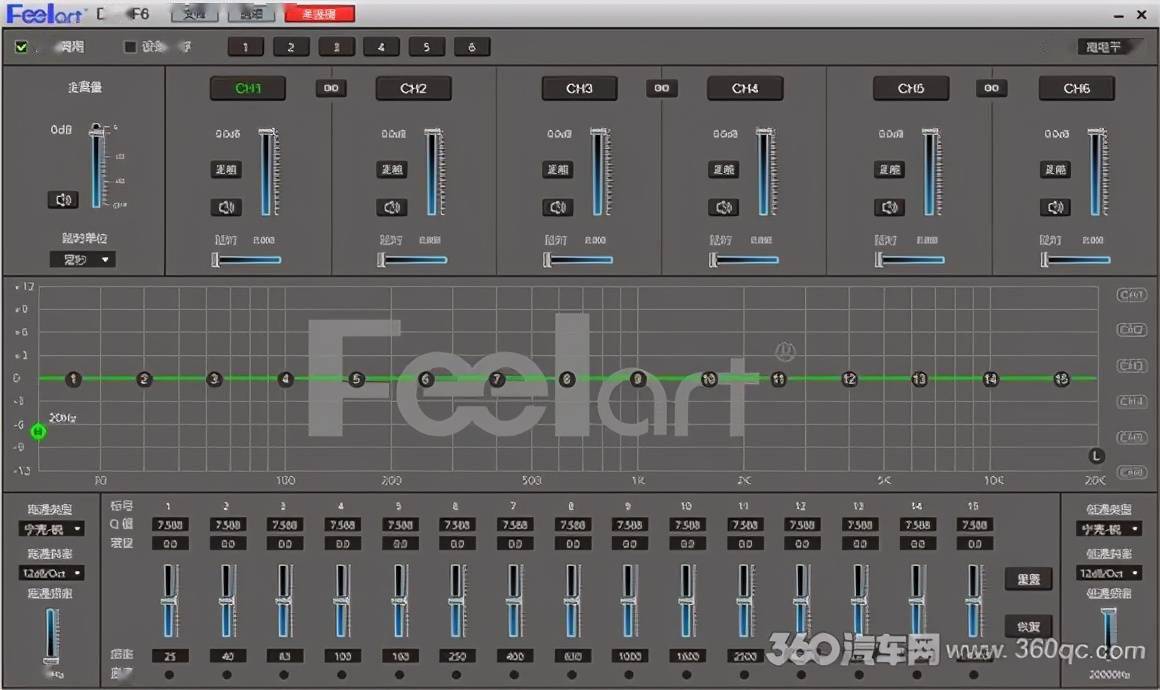Open the 12dB/Oct high-pass slope dropdown on left
Image resolution: width=1160 pixels, height=690 pixels.
pos(51,573)
